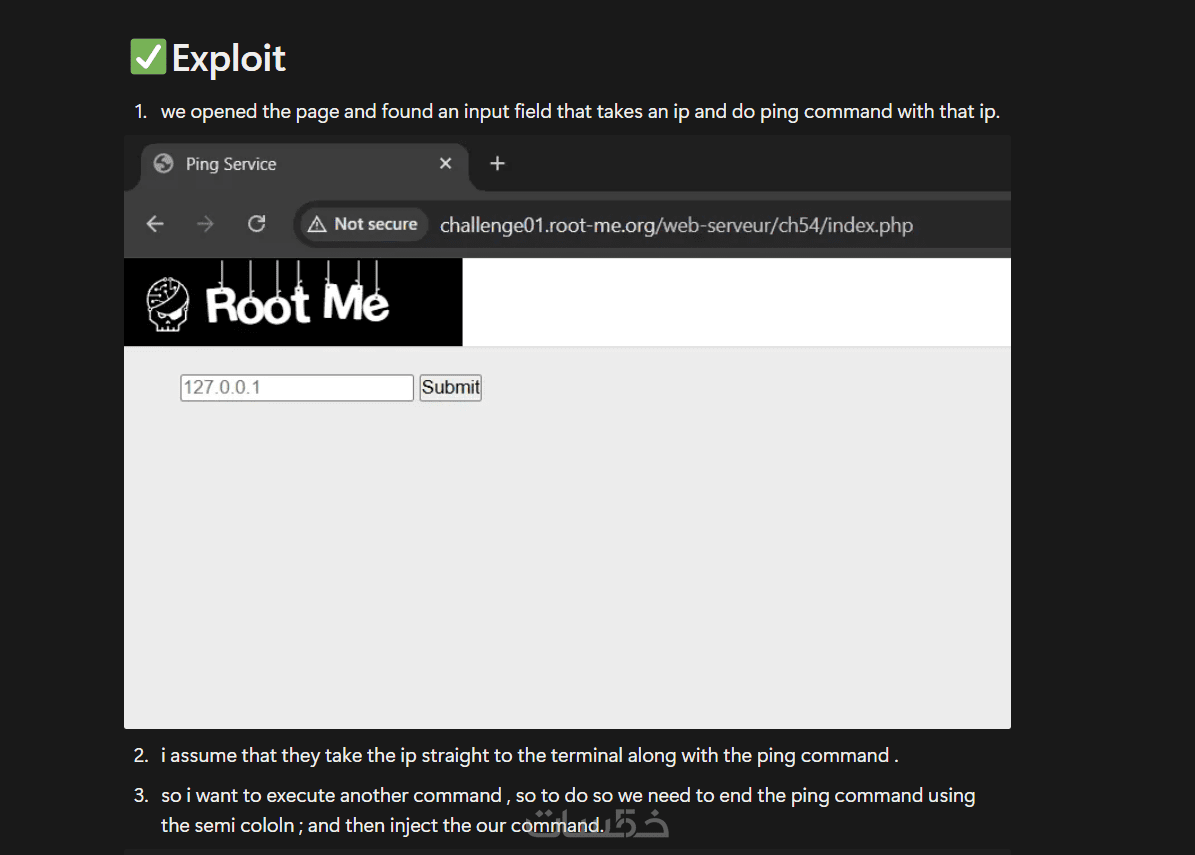Viewport: 1195px width, 855px height.
Task: Go back with the browser back arrow
Action: (155, 224)
